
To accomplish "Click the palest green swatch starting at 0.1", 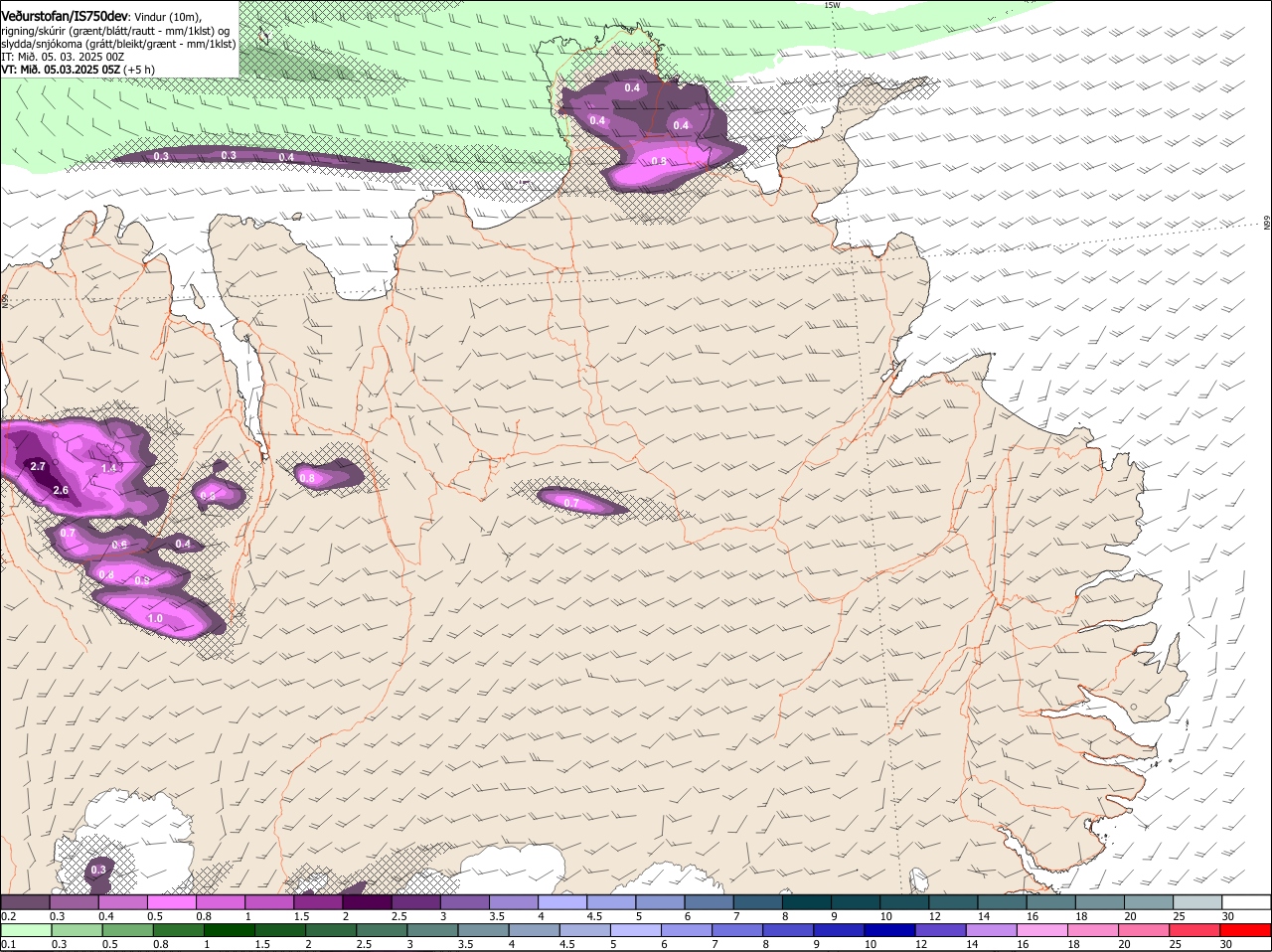I will click(25, 930).
